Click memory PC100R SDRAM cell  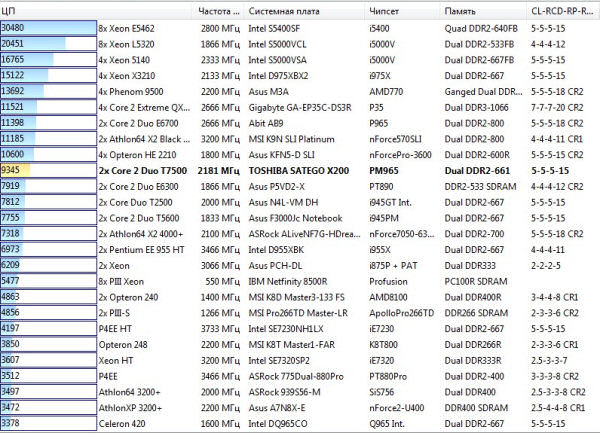click(476, 282)
